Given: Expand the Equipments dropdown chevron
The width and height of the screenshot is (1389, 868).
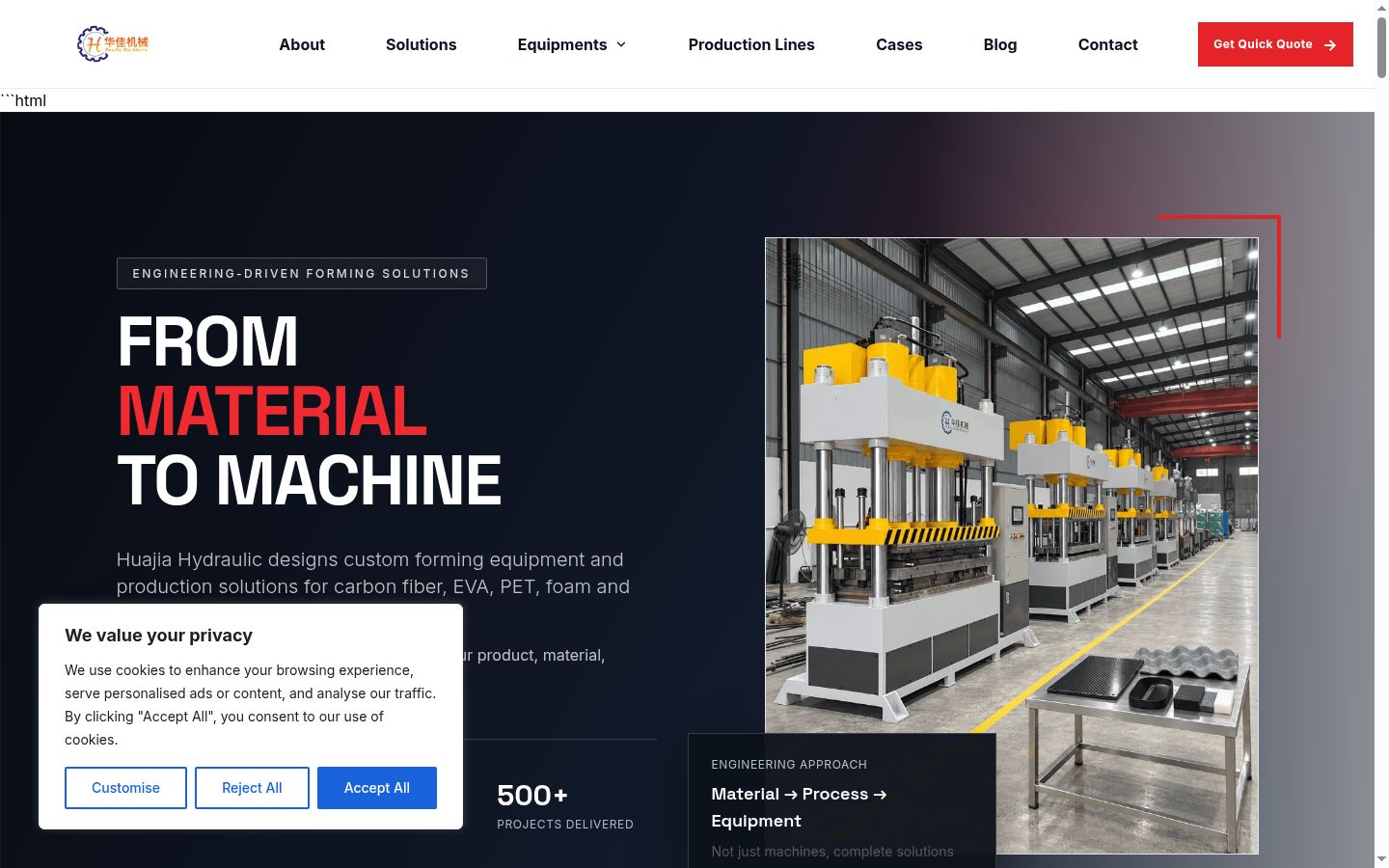Looking at the screenshot, I should pyautogui.click(x=621, y=44).
